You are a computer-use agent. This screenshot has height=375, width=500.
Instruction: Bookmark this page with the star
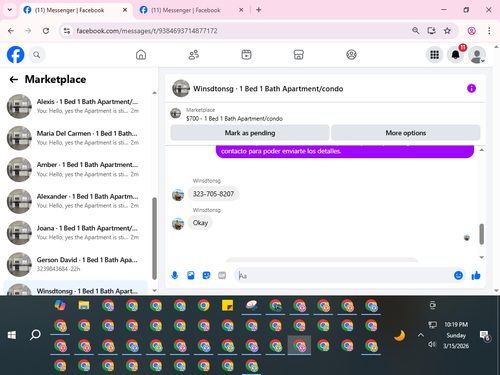point(447,31)
